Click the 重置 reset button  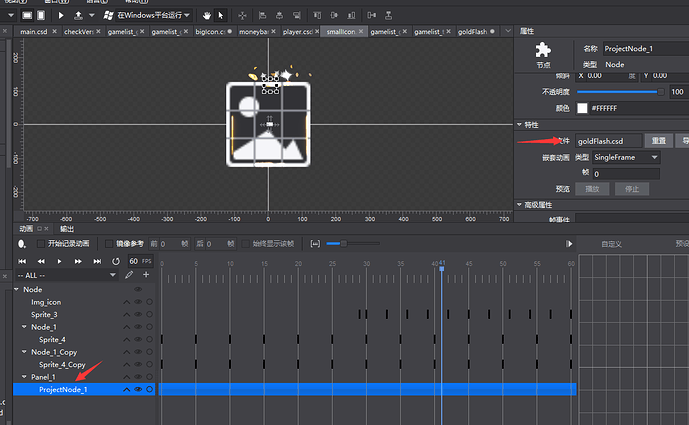pos(658,141)
